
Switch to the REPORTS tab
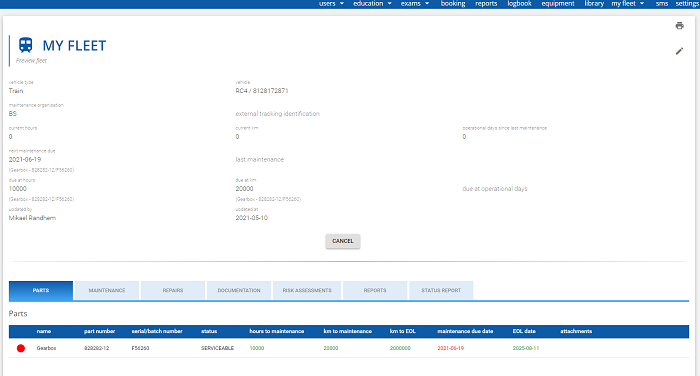[x=375, y=290]
